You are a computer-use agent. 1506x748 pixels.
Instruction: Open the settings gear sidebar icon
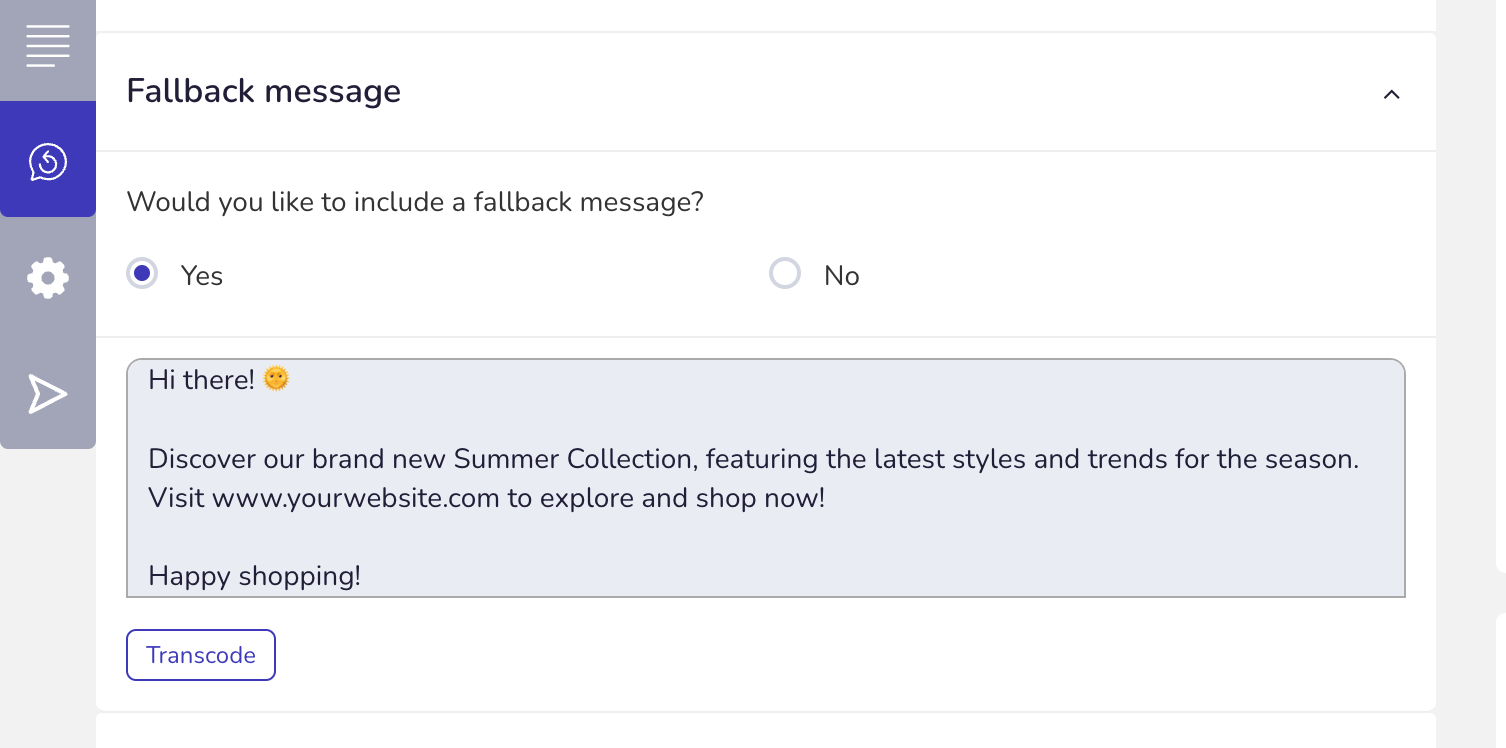48,277
